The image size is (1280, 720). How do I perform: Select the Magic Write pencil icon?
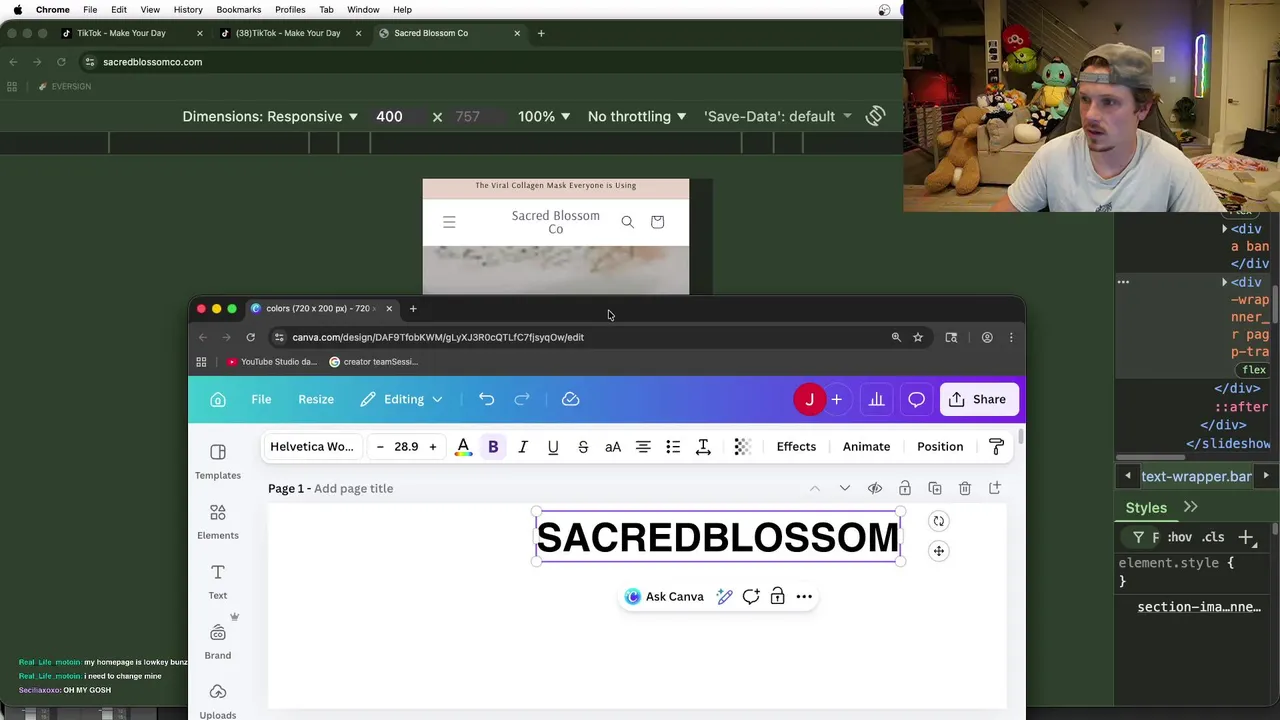click(725, 597)
